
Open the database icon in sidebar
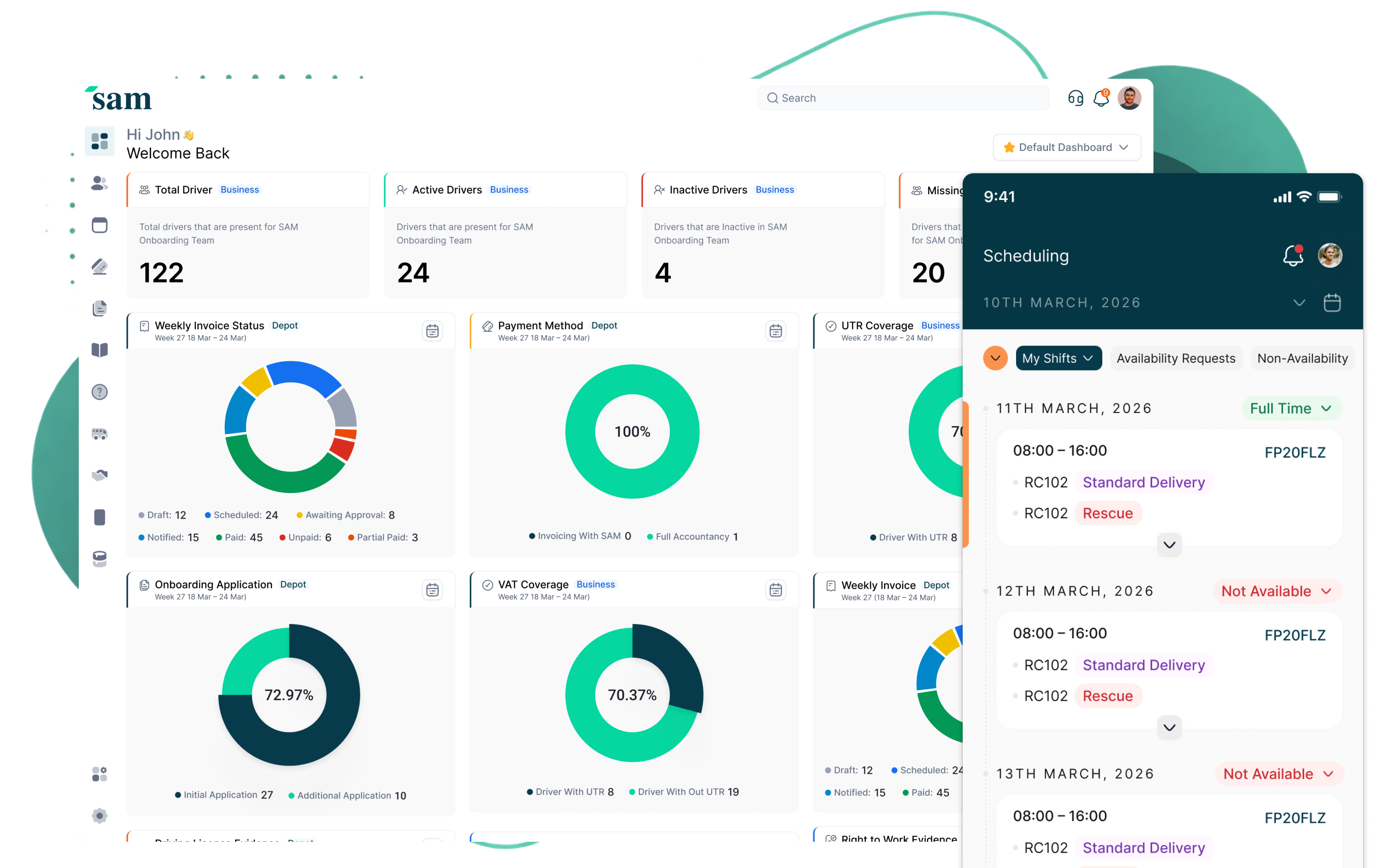99,559
